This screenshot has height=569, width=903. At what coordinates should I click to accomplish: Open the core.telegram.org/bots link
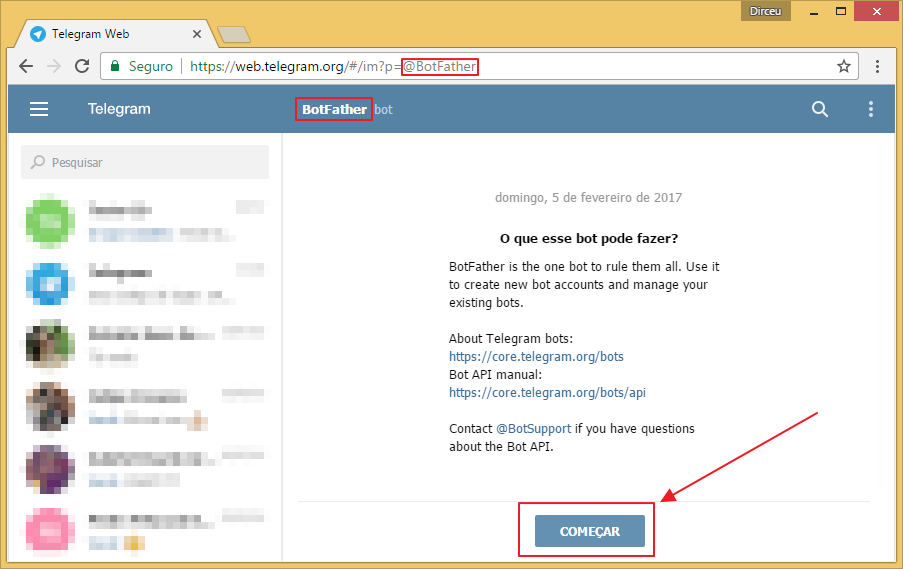click(x=536, y=356)
